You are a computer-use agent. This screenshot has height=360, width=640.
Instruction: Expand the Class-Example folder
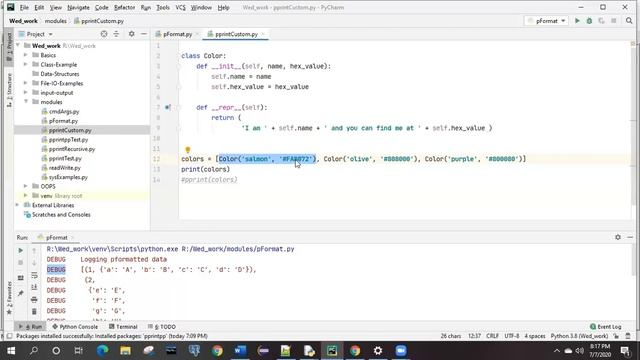point(26,64)
